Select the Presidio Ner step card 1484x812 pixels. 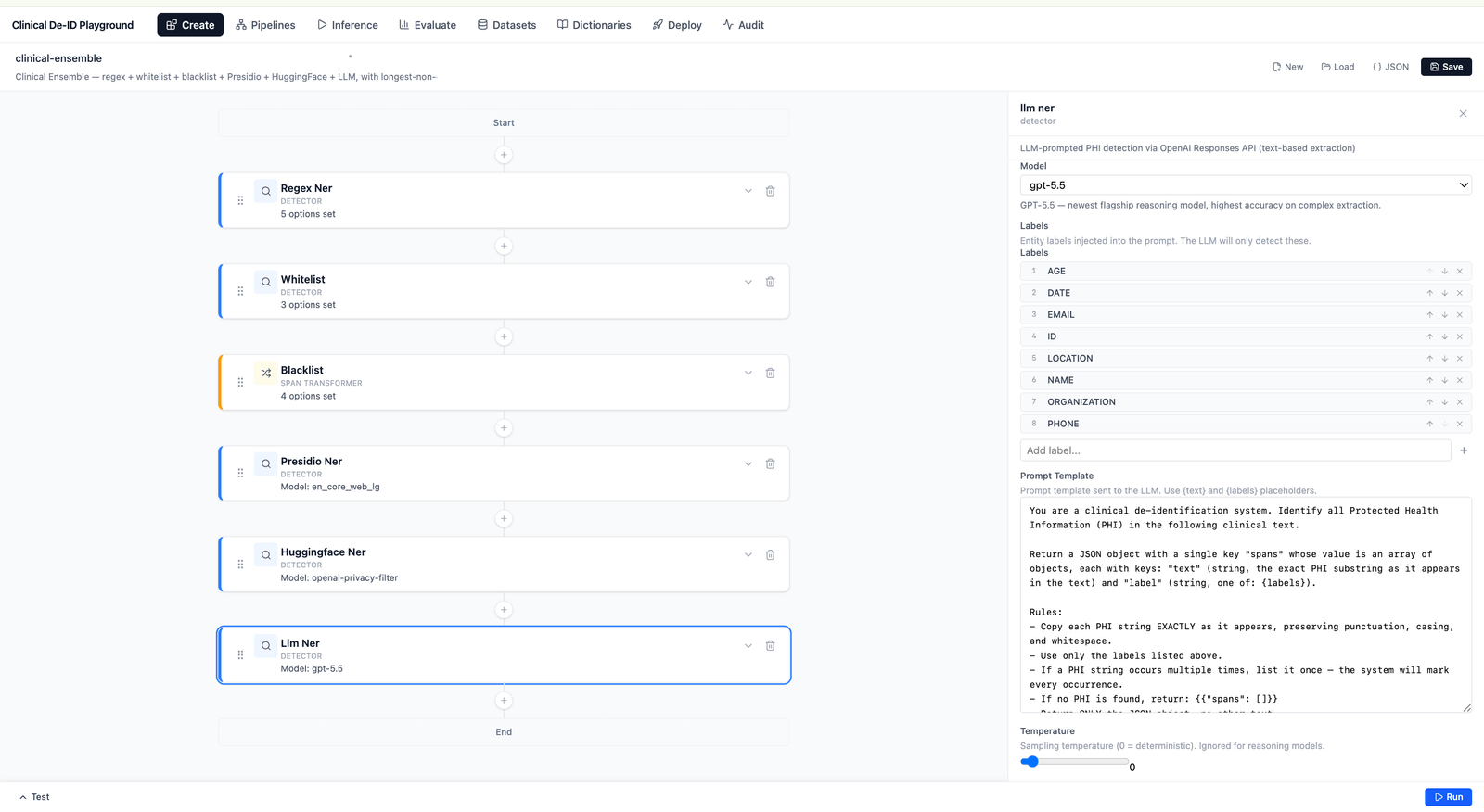point(504,473)
